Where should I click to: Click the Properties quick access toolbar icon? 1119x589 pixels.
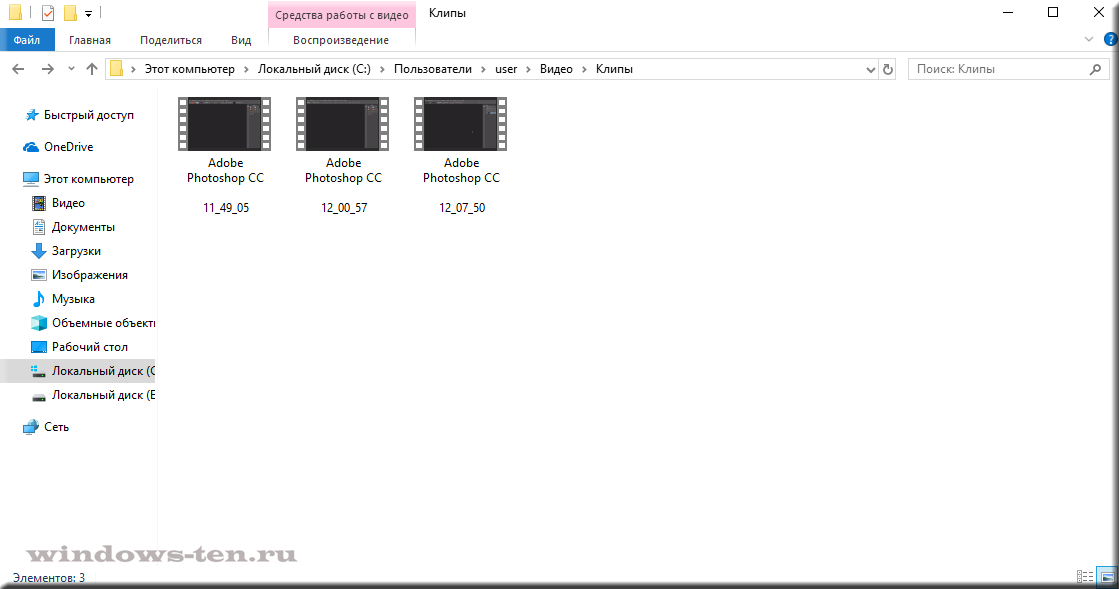coord(47,13)
